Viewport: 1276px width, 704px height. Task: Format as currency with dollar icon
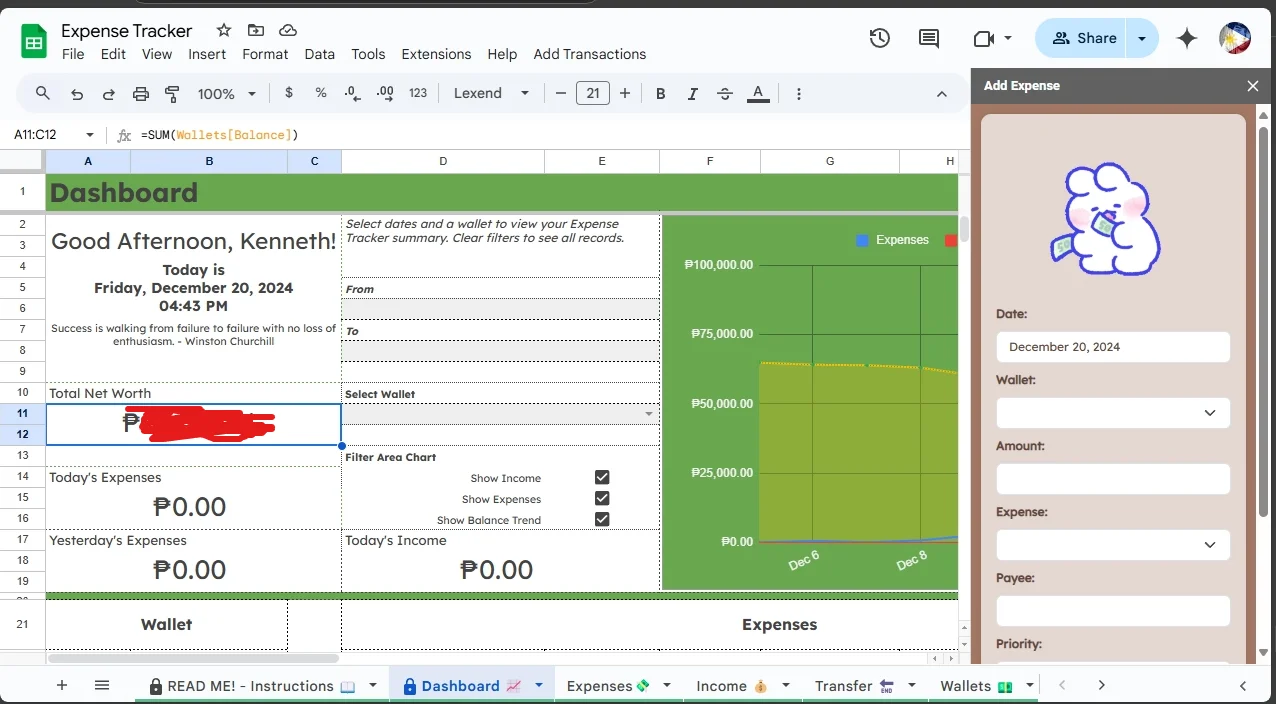pos(289,93)
